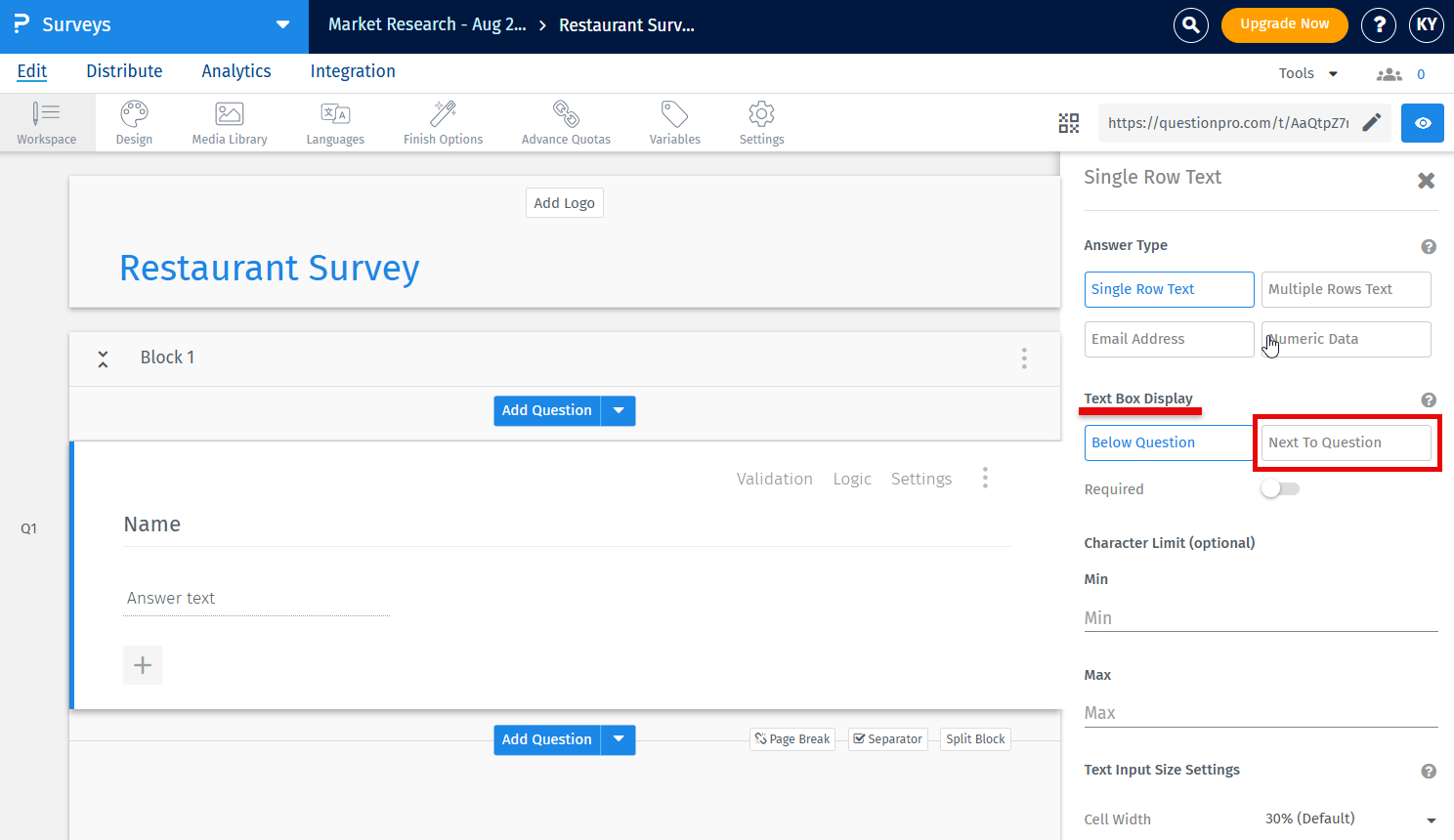Open the Media Library
This screenshot has height=840, width=1454.
pyautogui.click(x=229, y=122)
